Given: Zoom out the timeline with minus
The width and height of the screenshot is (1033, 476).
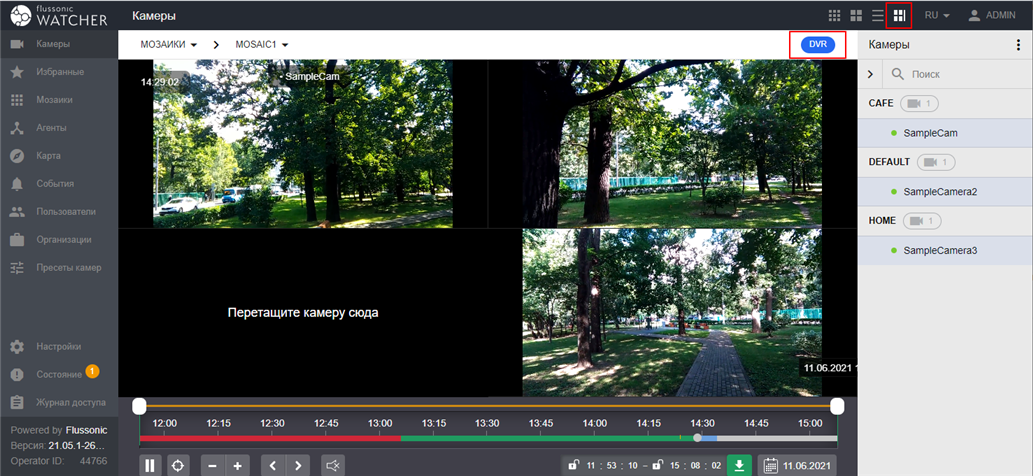Looking at the screenshot, I should coord(212,465).
